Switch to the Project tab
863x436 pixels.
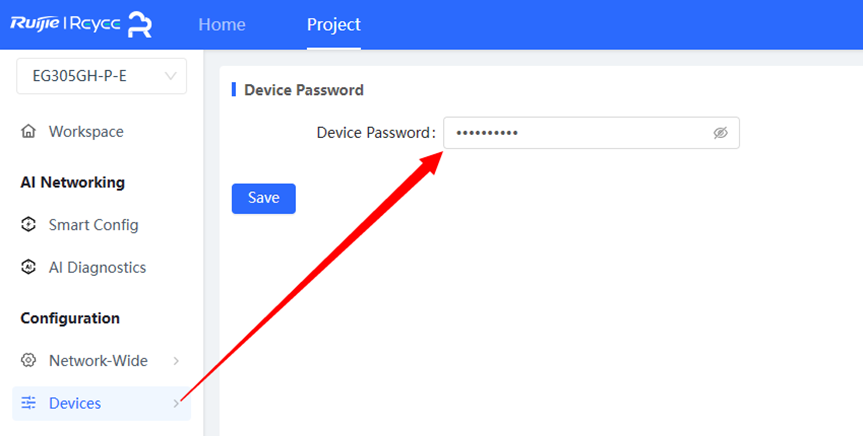pos(334,24)
